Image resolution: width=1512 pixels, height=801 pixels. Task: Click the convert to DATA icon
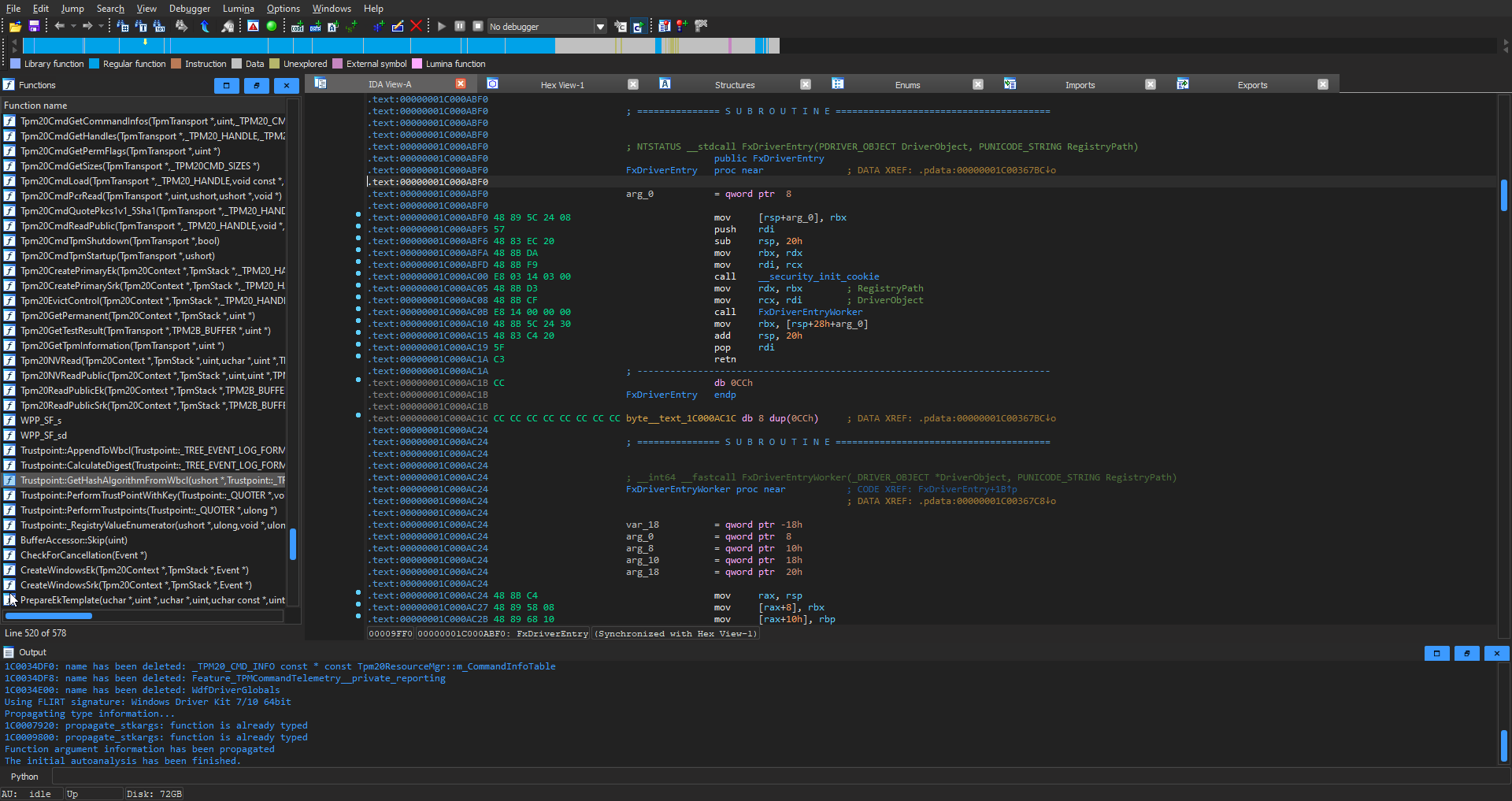pos(315,26)
